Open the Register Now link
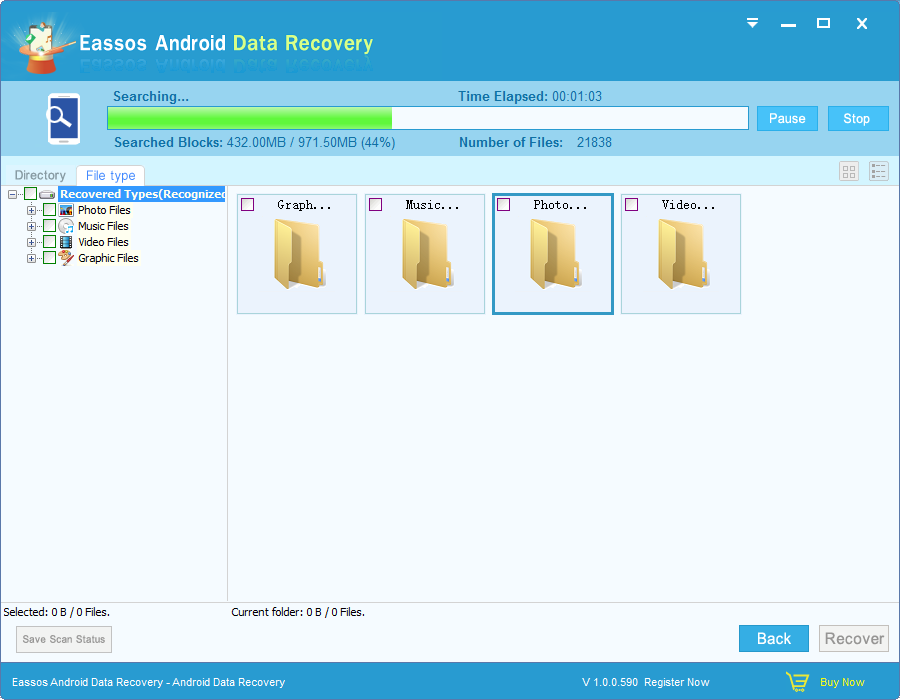This screenshot has width=900, height=700. tap(677, 682)
